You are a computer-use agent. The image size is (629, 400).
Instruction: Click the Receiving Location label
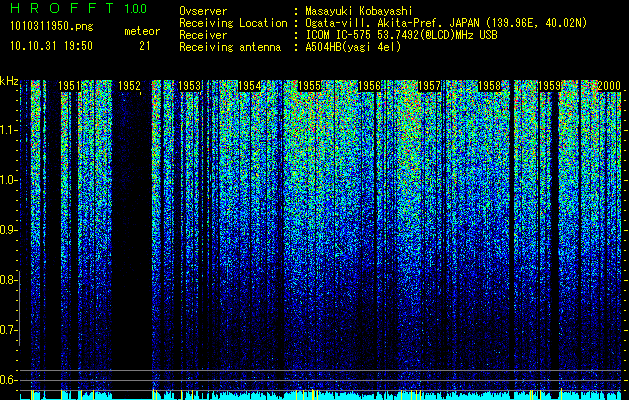pos(233,23)
